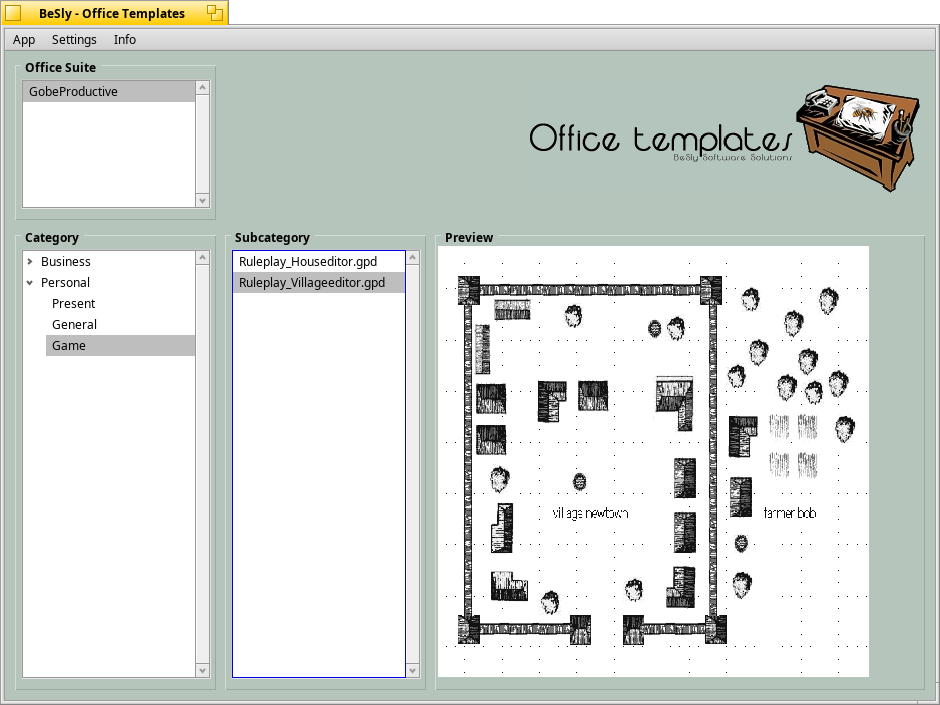Open the Settings menu
Image resolution: width=940 pixels, height=705 pixels.
tap(74, 40)
